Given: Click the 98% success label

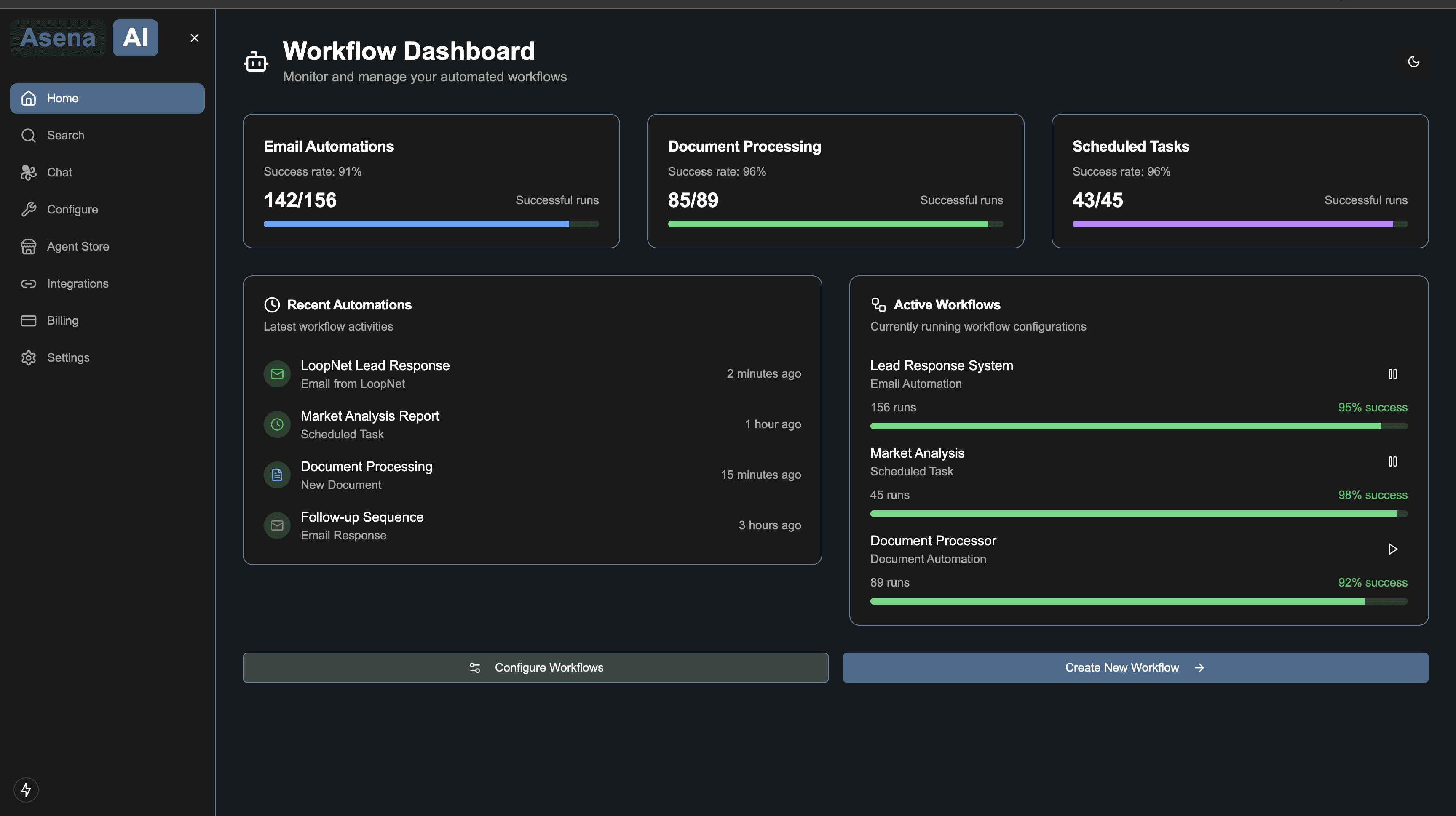Looking at the screenshot, I should click(x=1373, y=495).
